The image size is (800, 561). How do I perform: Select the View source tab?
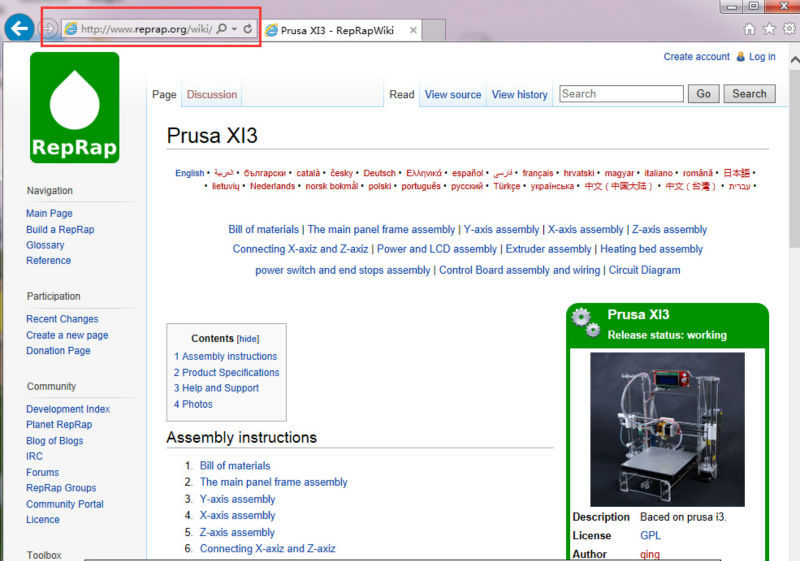point(453,95)
